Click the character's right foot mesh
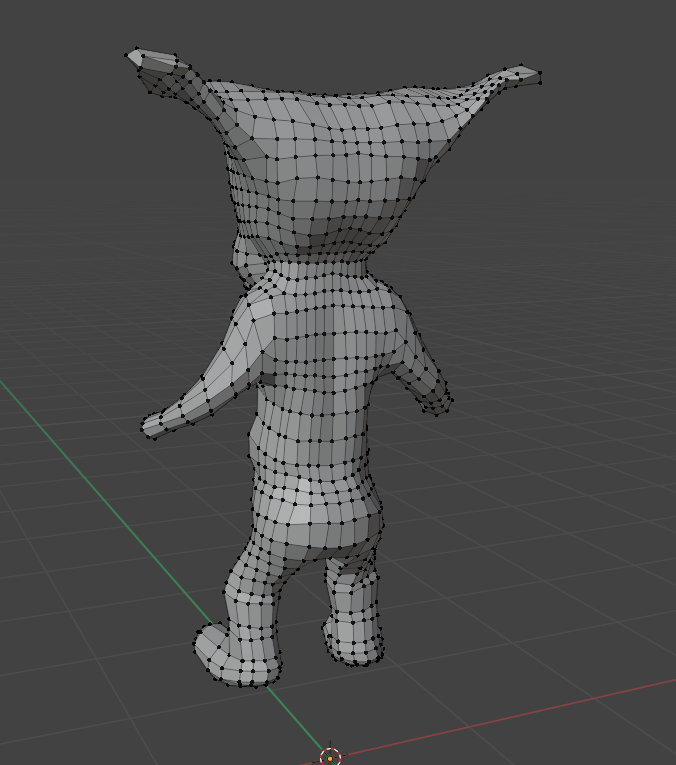 click(354, 642)
